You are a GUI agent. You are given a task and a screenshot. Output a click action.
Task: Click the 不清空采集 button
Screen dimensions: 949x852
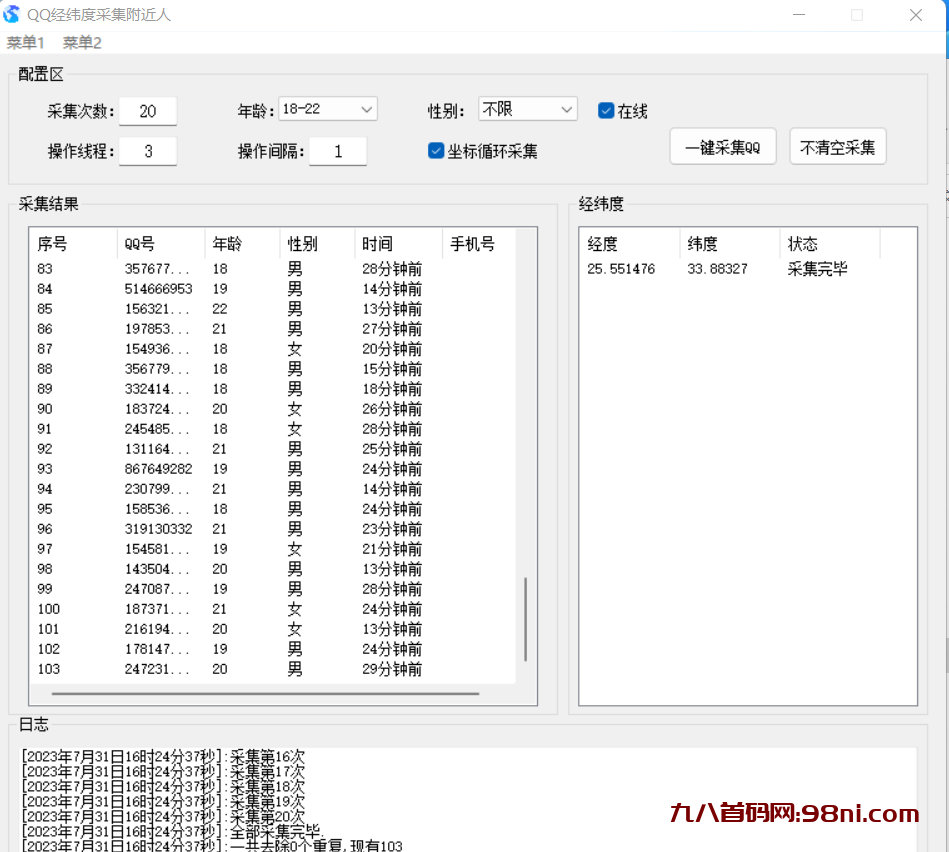837,146
